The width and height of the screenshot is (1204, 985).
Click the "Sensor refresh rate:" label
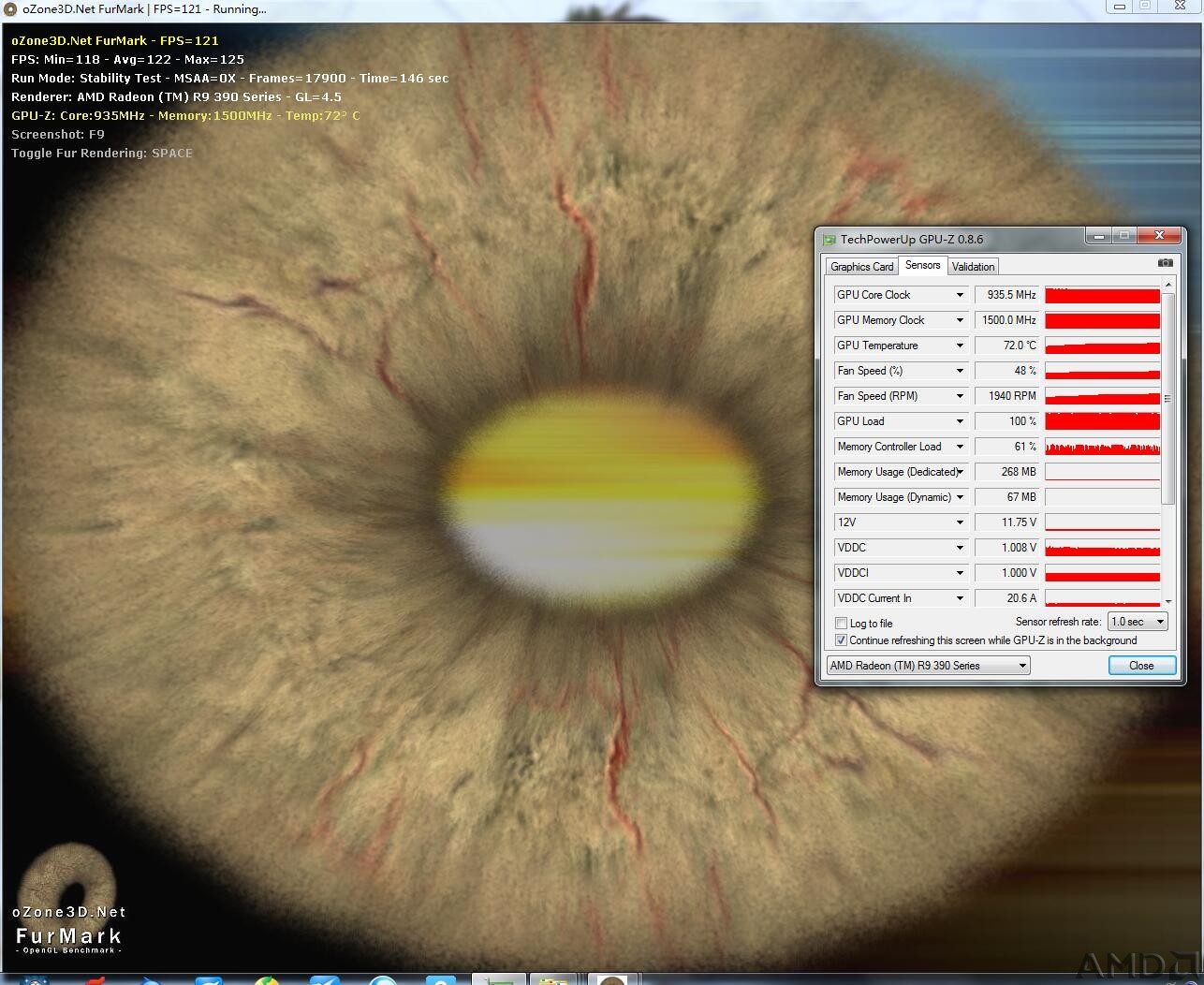(x=1058, y=622)
